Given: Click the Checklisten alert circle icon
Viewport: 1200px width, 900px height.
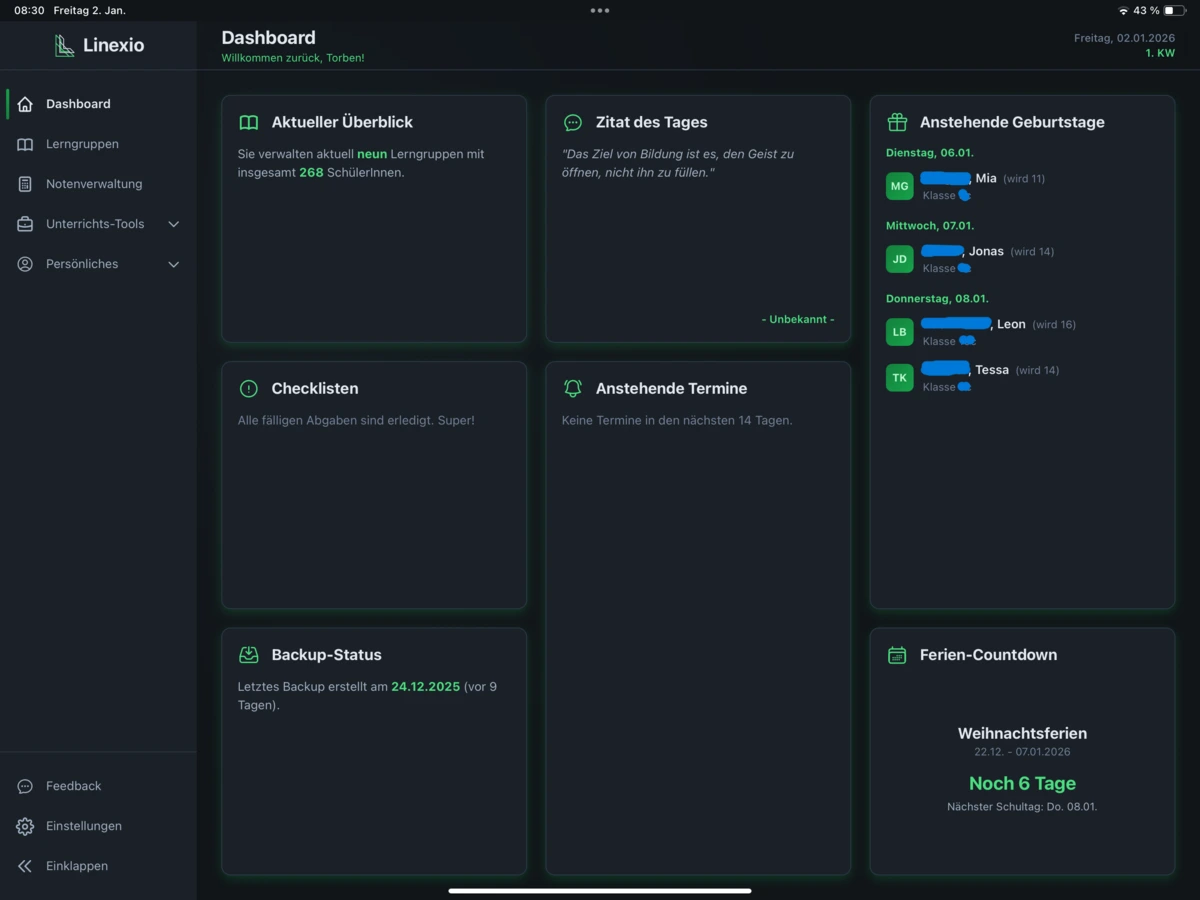Looking at the screenshot, I should (249, 388).
